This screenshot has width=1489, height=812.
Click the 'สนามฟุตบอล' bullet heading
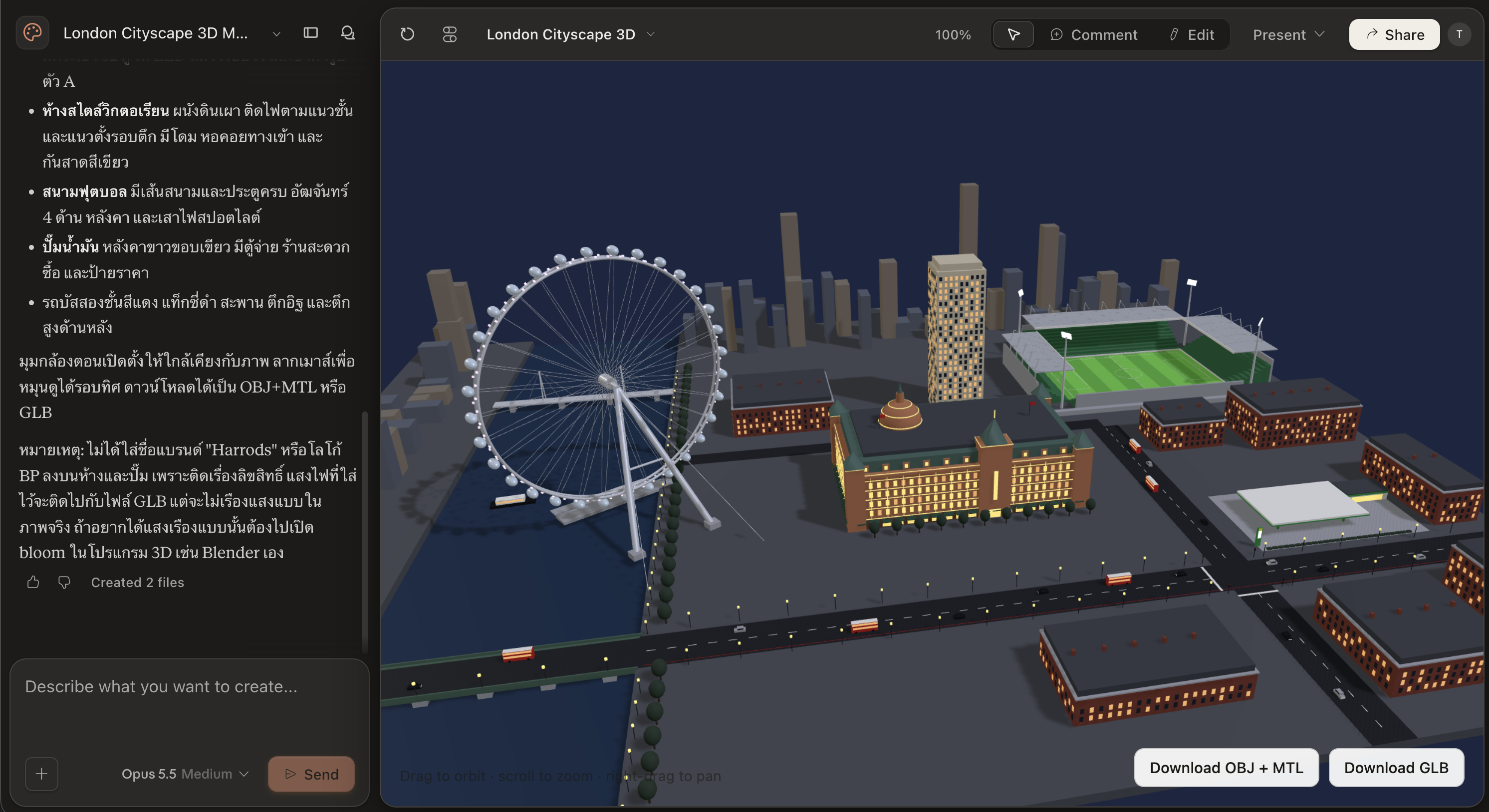pyautogui.click(x=84, y=192)
